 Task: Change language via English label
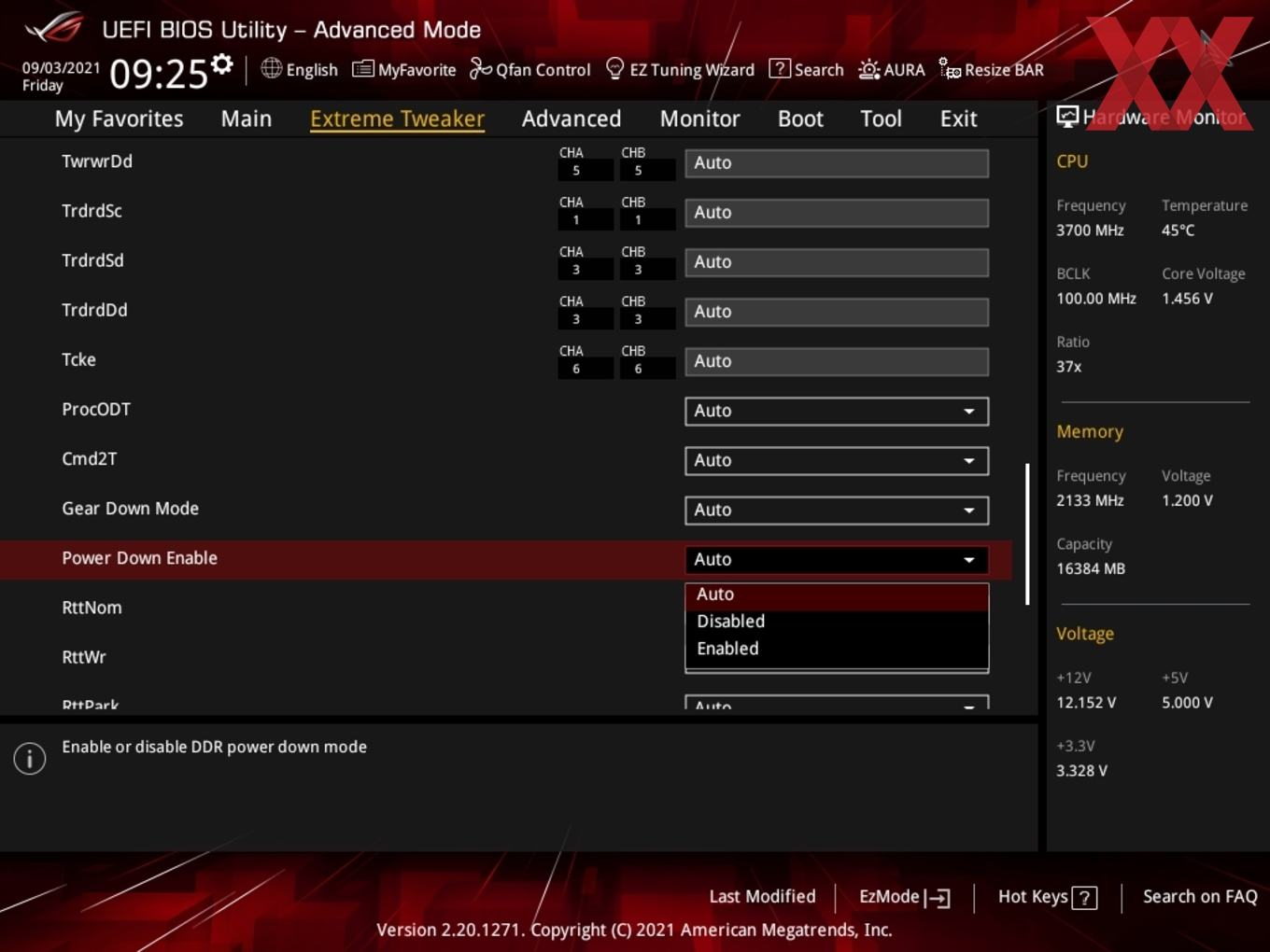click(x=312, y=70)
